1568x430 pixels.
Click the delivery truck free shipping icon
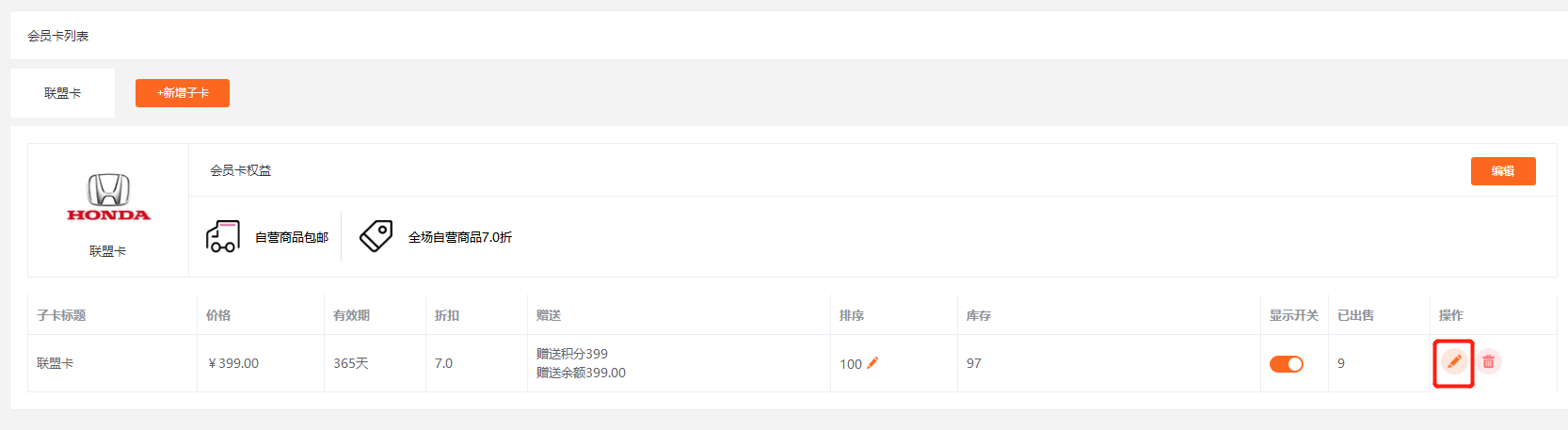pyautogui.click(x=223, y=236)
